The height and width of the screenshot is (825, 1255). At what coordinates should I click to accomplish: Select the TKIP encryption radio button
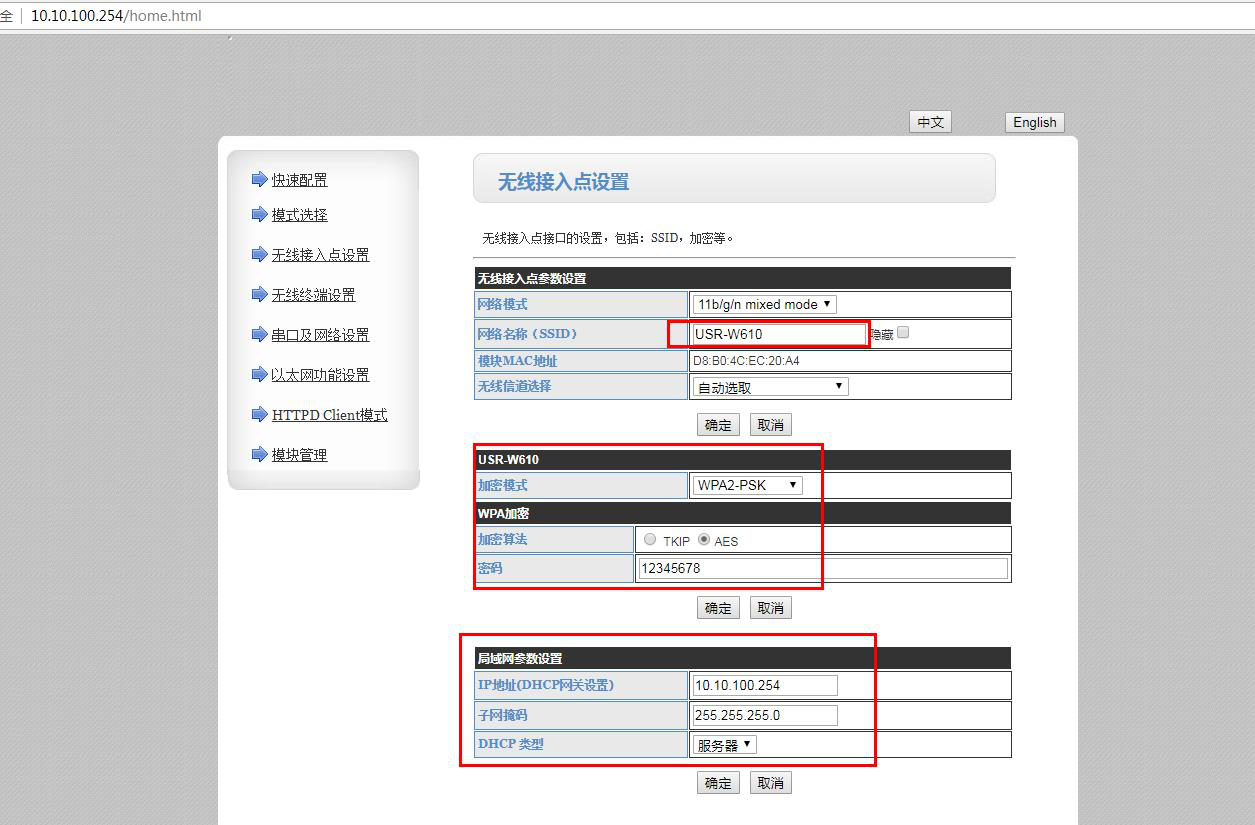click(650, 540)
